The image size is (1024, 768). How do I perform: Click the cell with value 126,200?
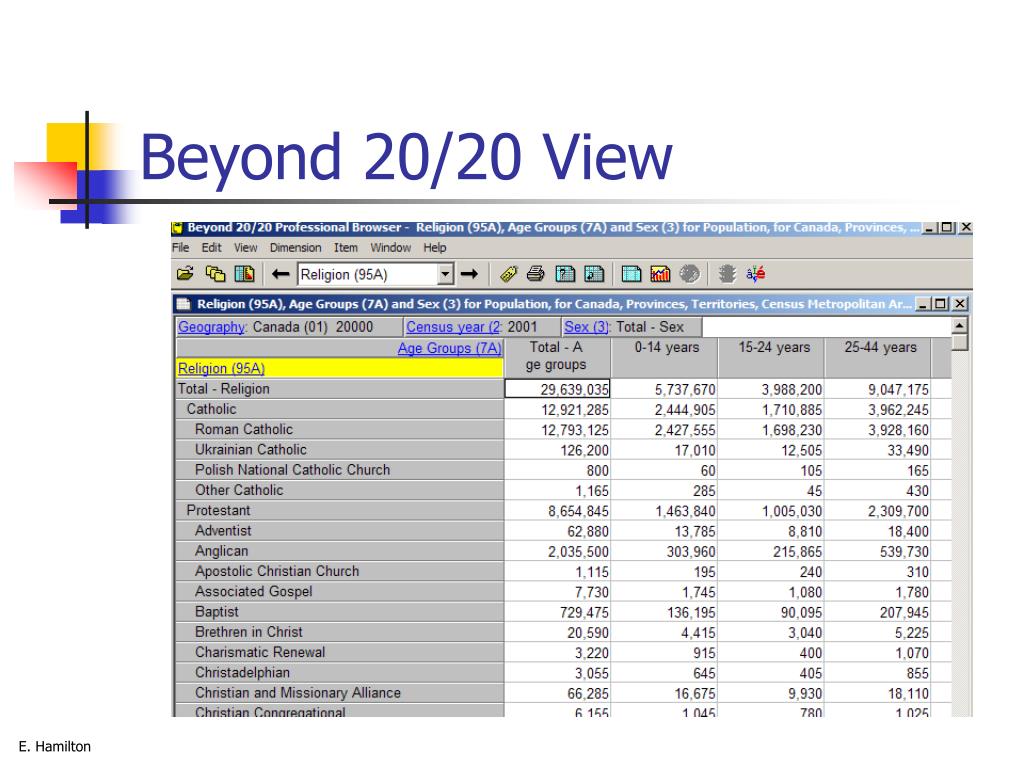557,450
